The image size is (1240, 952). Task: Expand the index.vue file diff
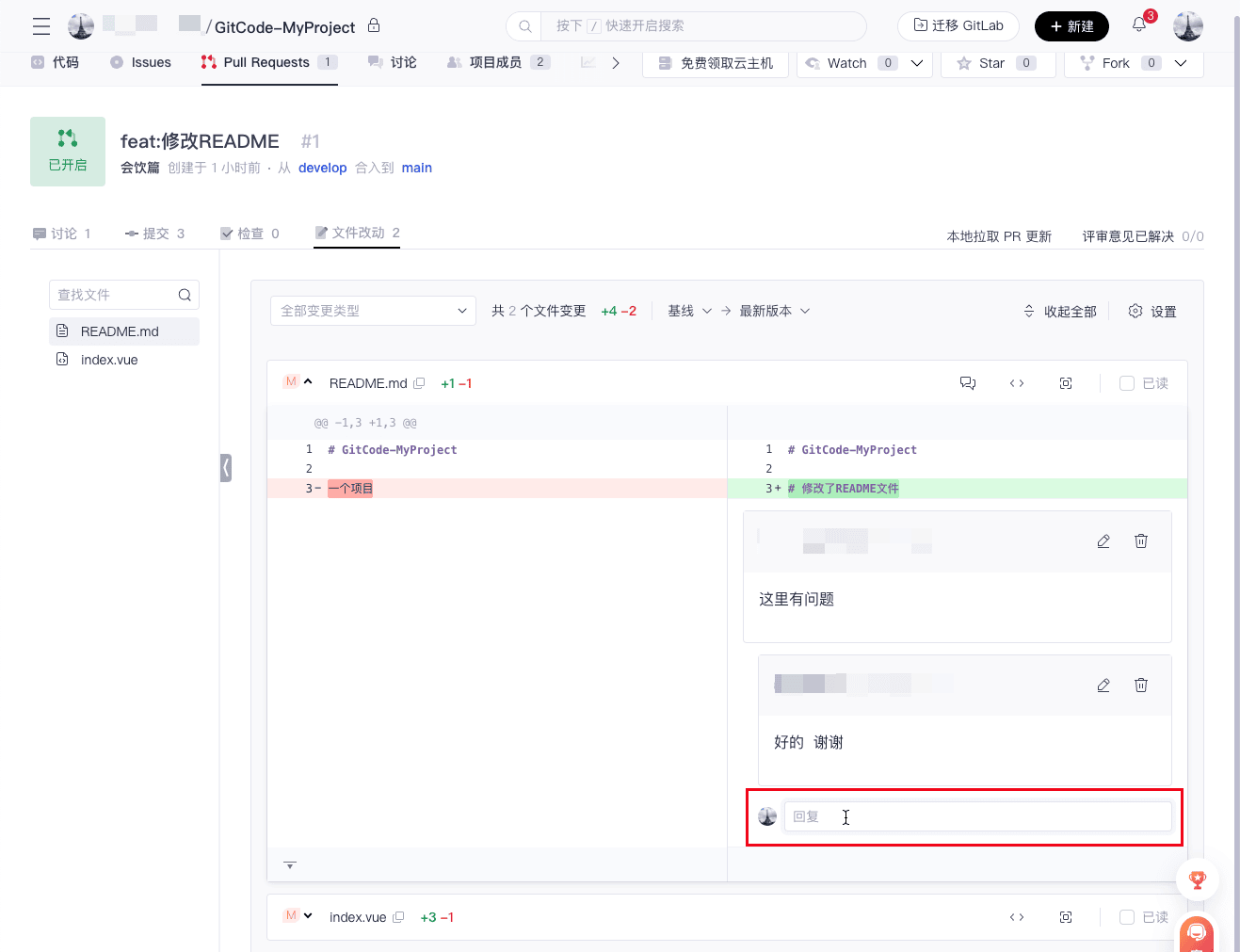tap(308, 916)
